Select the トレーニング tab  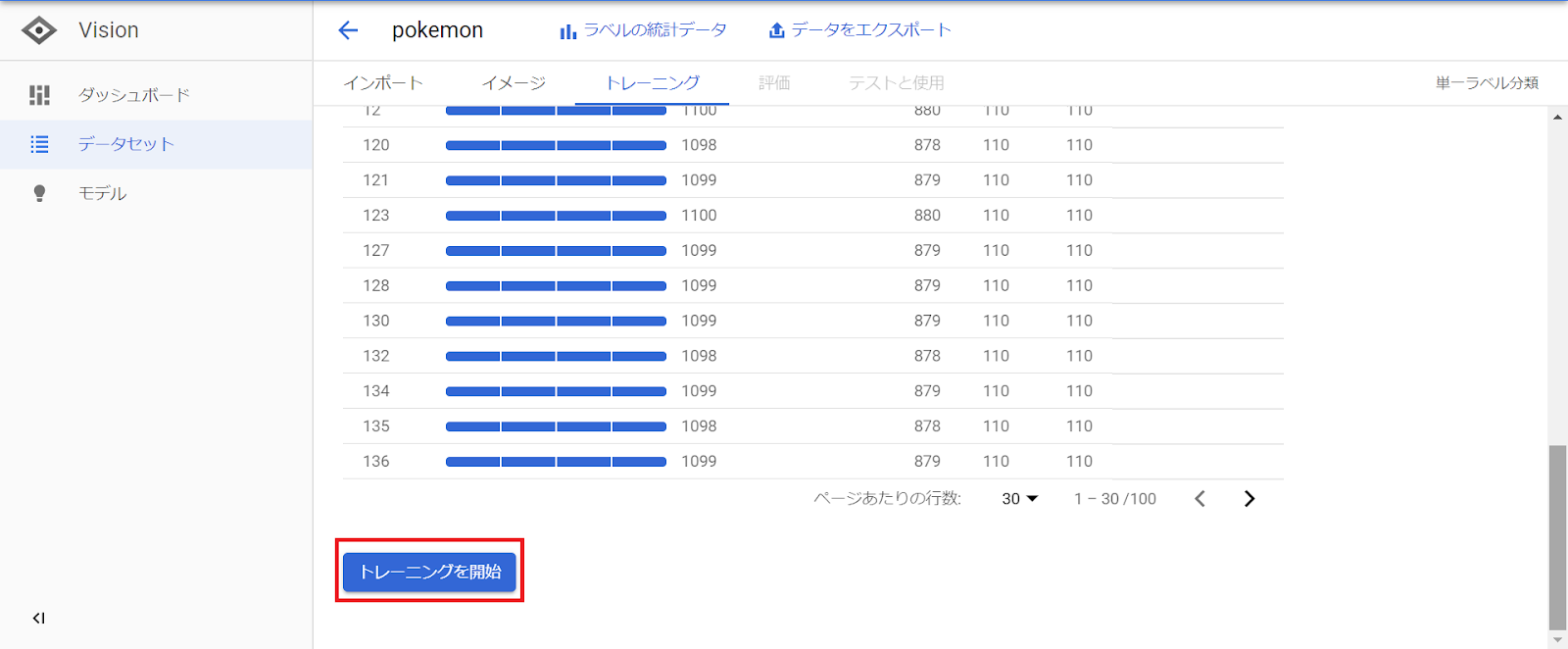coord(653,83)
